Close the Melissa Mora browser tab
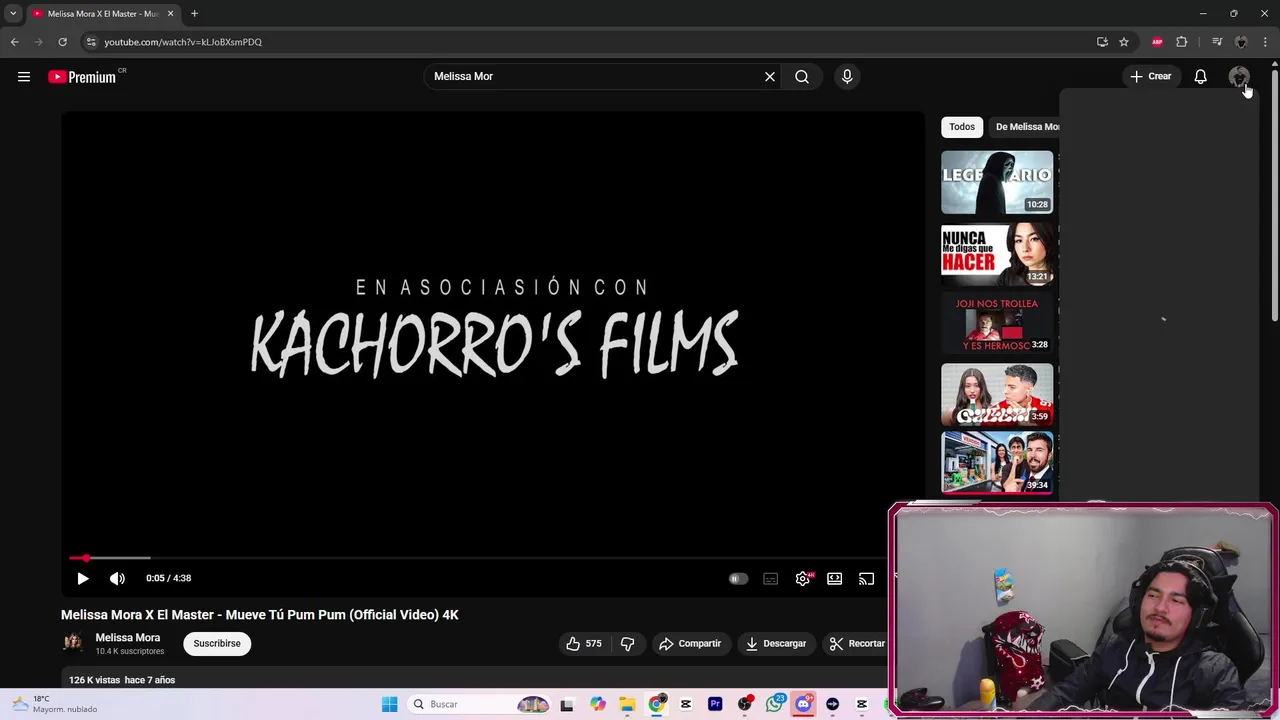The image size is (1280, 720). [x=171, y=14]
